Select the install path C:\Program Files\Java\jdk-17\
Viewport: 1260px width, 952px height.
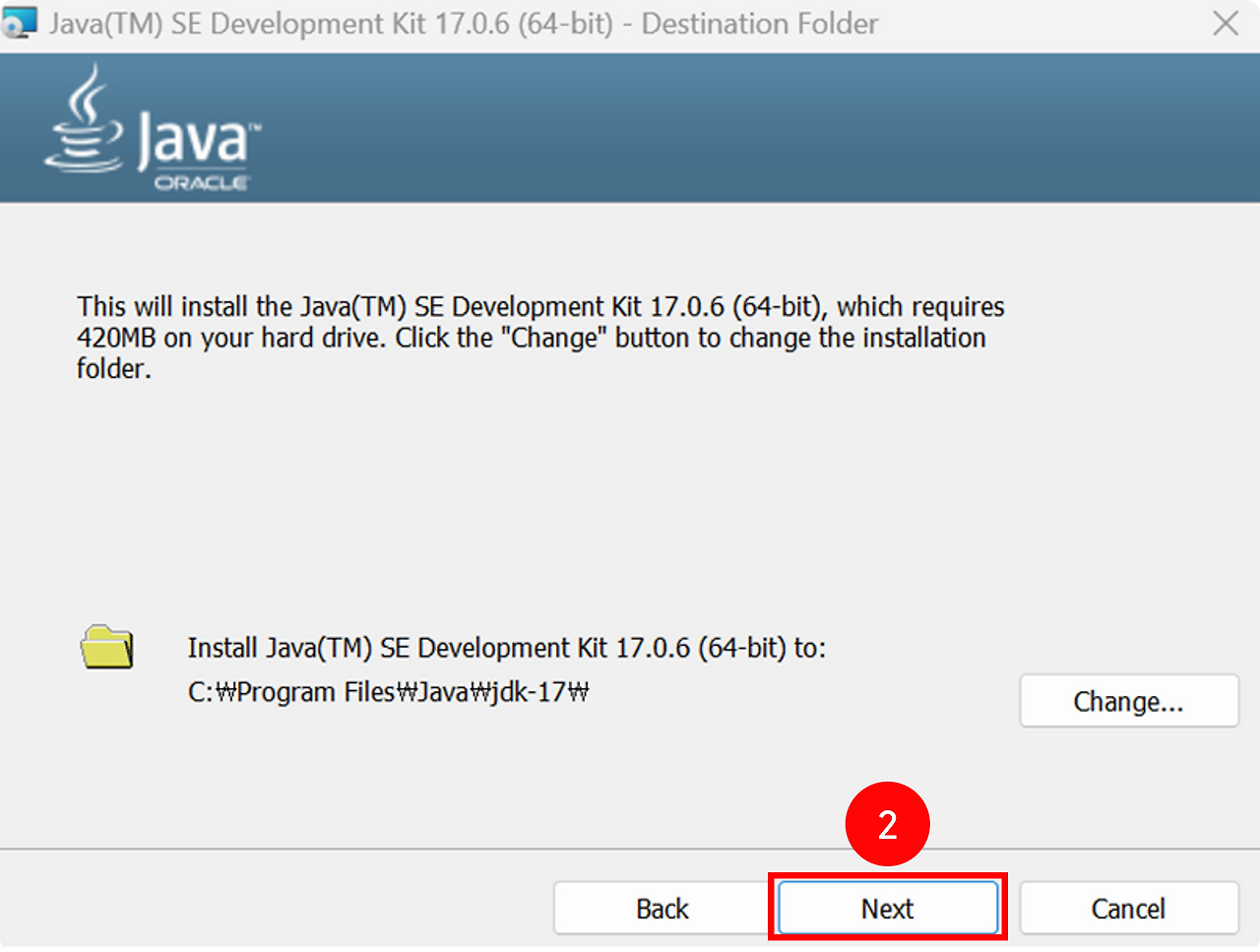(x=387, y=691)
